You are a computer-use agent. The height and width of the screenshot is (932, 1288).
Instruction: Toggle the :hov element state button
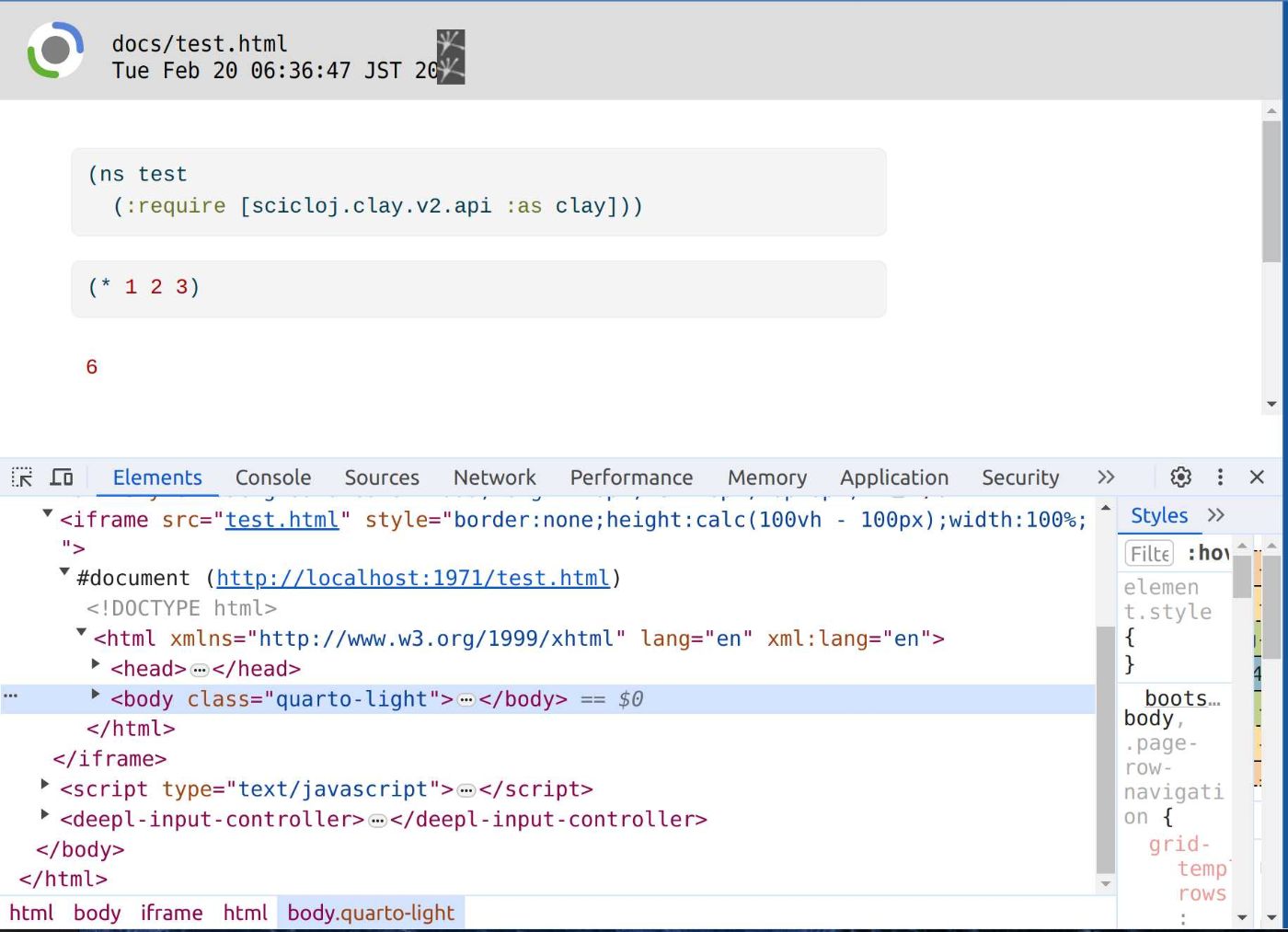1208,553
